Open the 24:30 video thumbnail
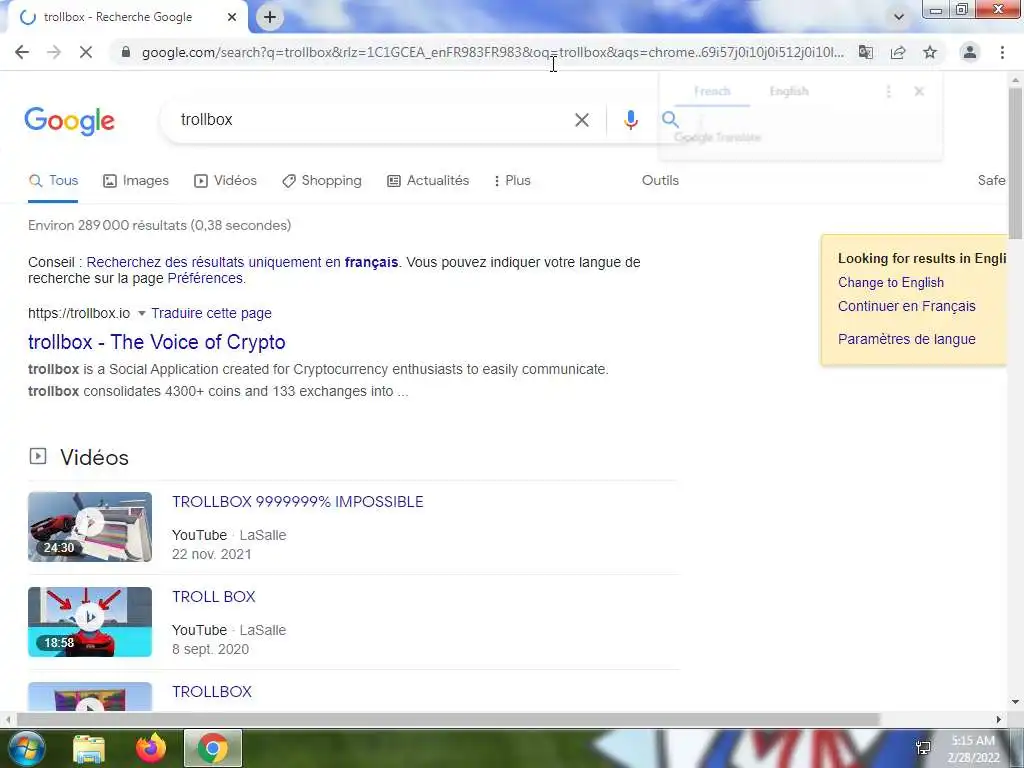1024x768 pixels. [x=90, y=527]
